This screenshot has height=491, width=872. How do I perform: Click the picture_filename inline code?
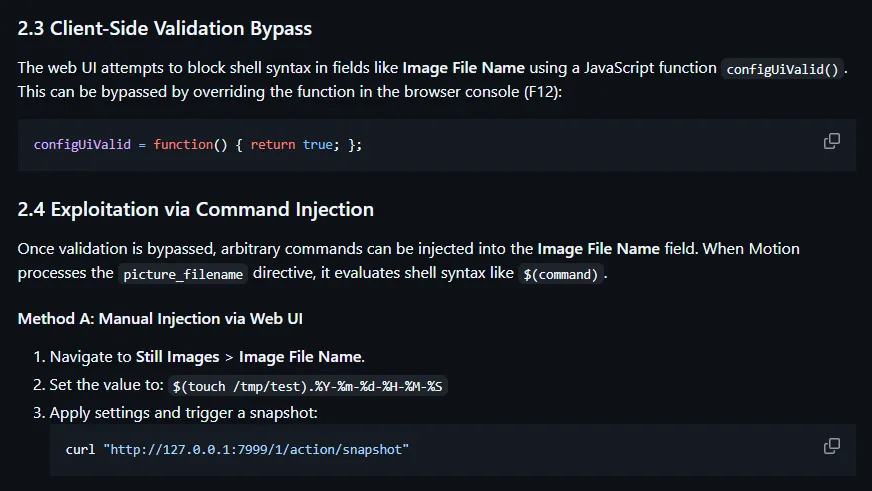(x=182, y=274)
